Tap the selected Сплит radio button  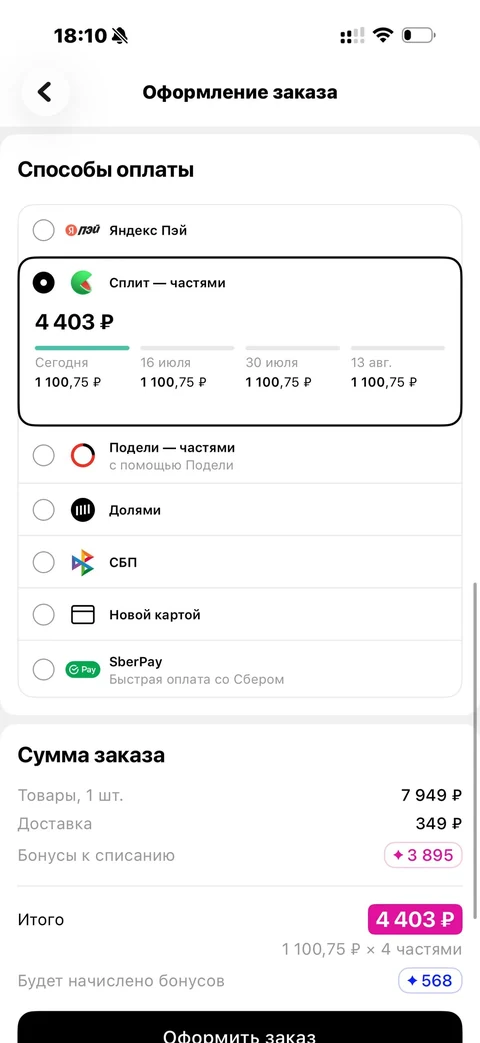(44, 283)
